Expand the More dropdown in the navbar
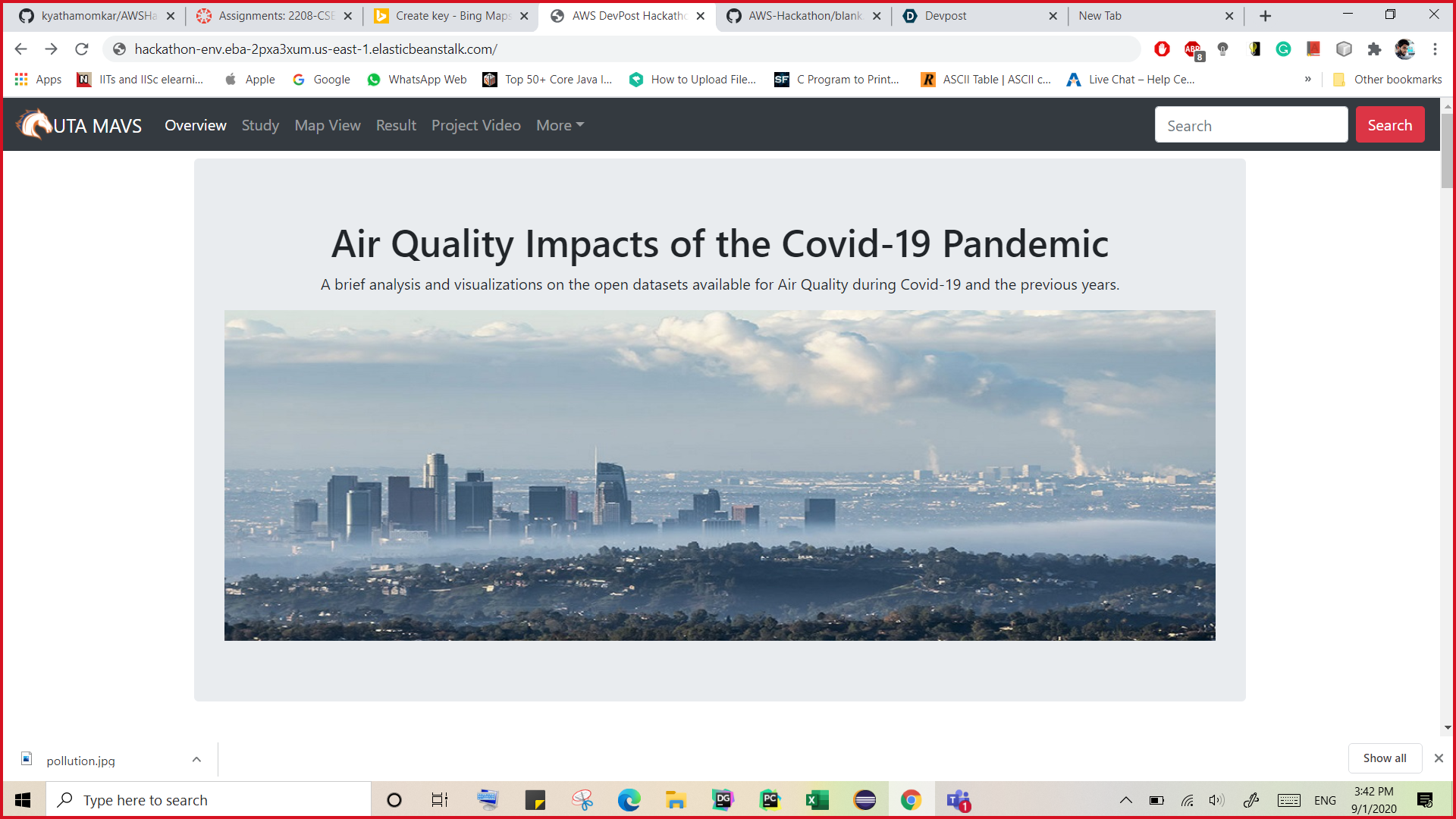The width and height of the screenshot is (1456, 819). (x=560, y=125)
